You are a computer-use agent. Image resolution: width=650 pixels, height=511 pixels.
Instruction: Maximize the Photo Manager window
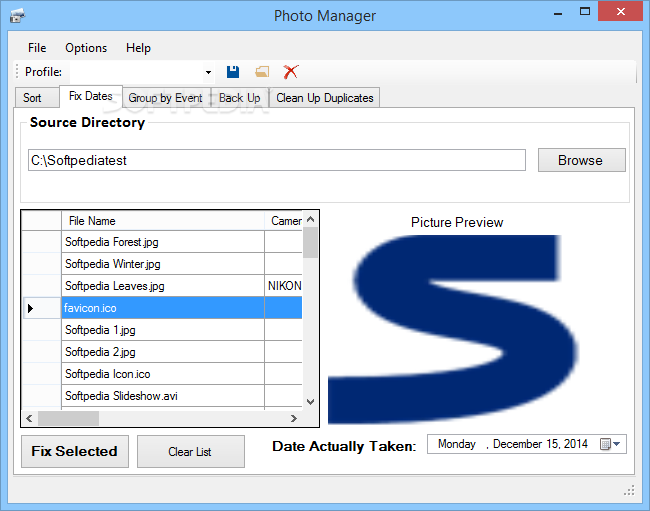tap(585, 12)
